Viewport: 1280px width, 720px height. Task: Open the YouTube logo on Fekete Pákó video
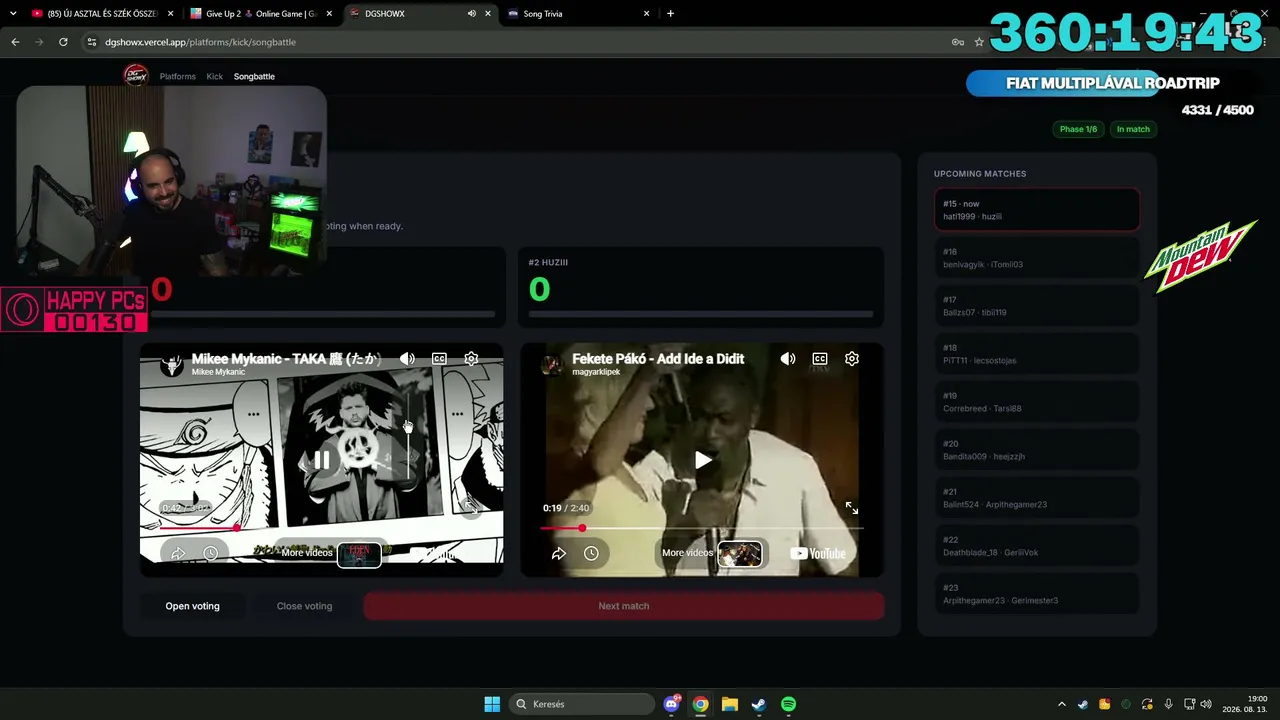coord(818,553)
